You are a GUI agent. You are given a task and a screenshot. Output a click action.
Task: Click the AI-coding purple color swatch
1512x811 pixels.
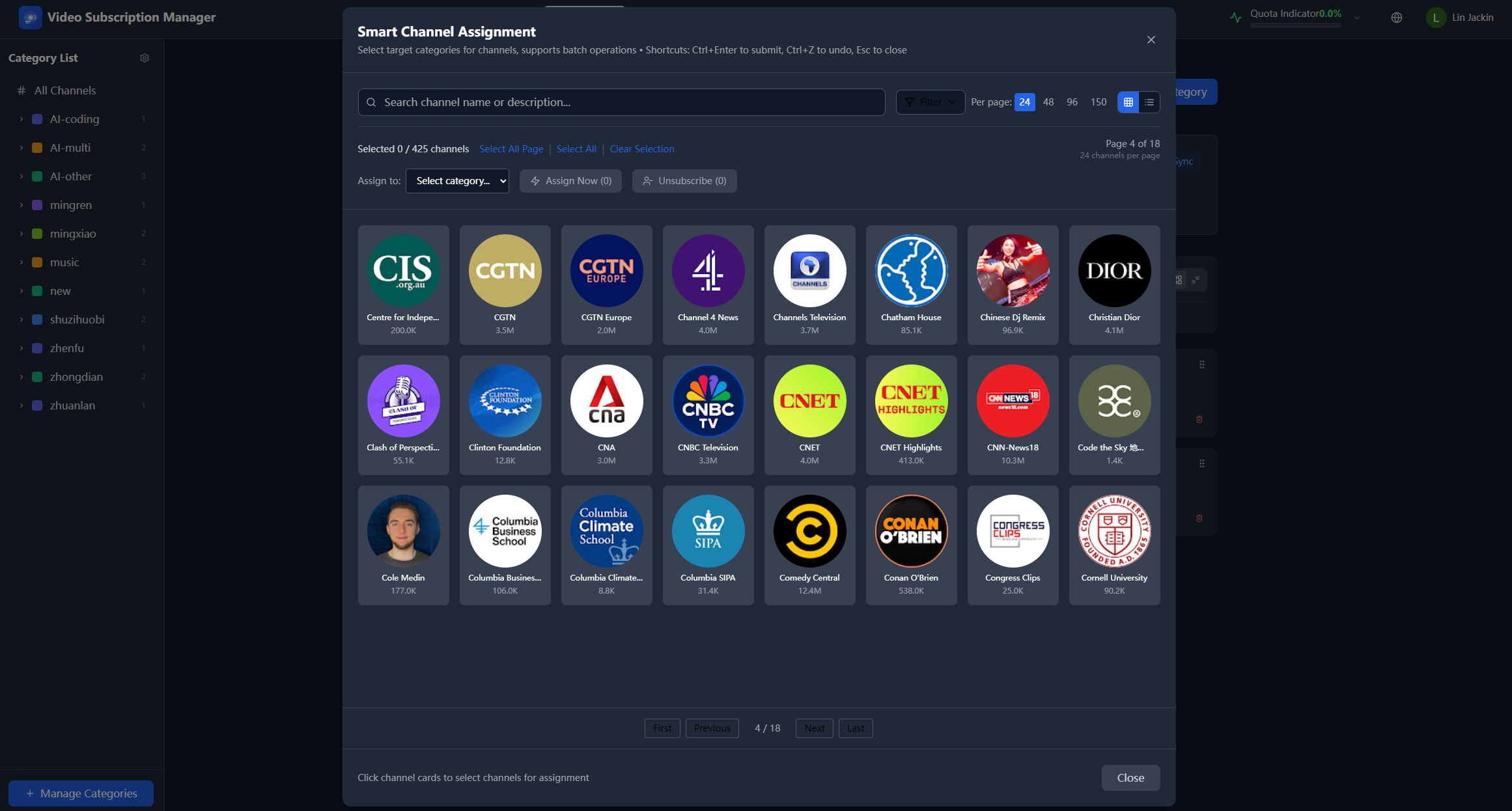(38, 119)
